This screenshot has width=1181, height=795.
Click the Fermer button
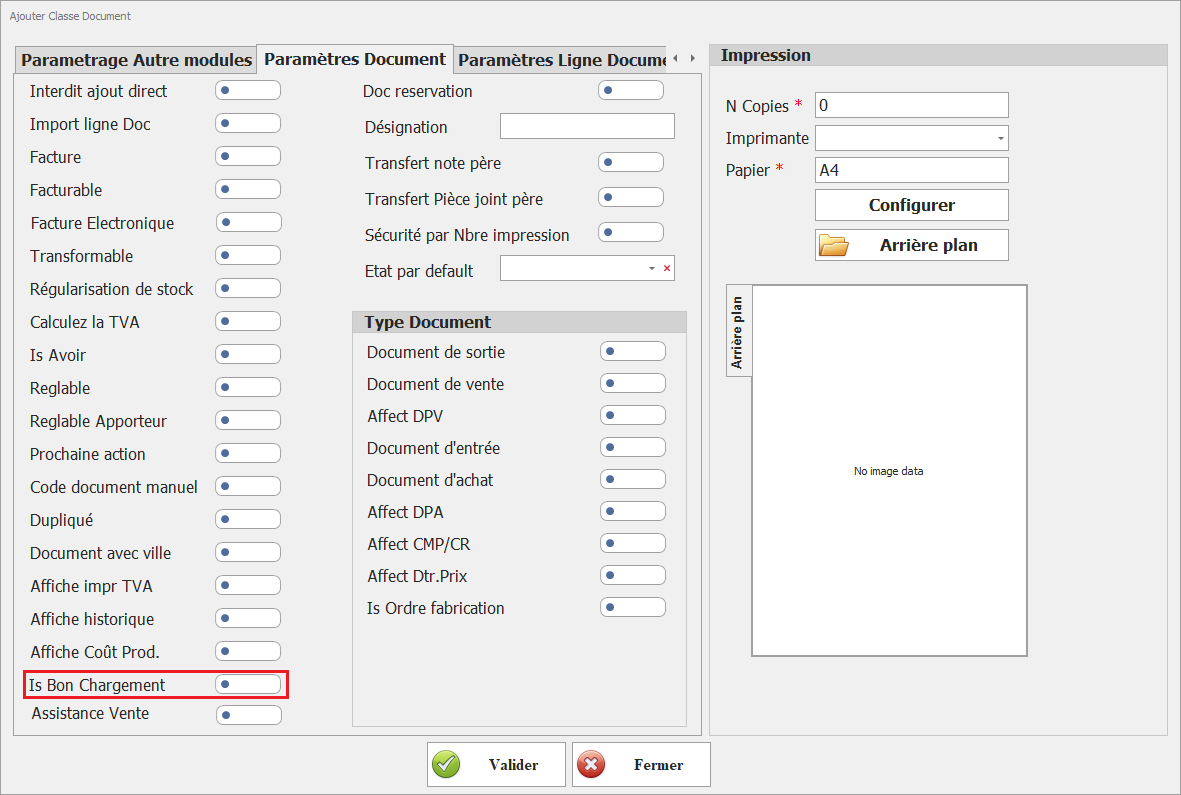(641, 765)
